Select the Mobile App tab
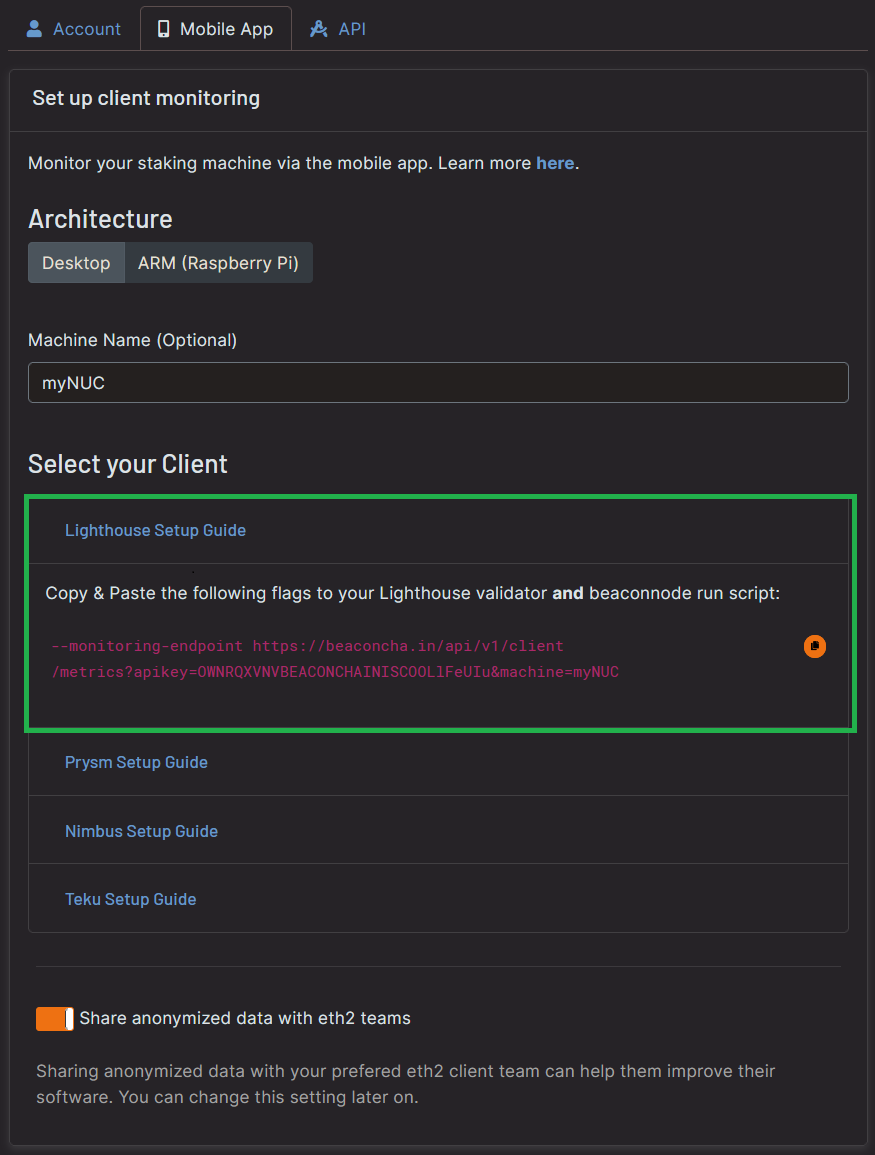 point(215,28)
